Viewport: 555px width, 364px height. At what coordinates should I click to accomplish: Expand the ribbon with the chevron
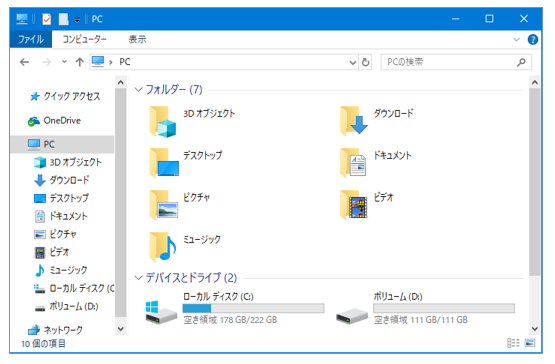(516, 39)
